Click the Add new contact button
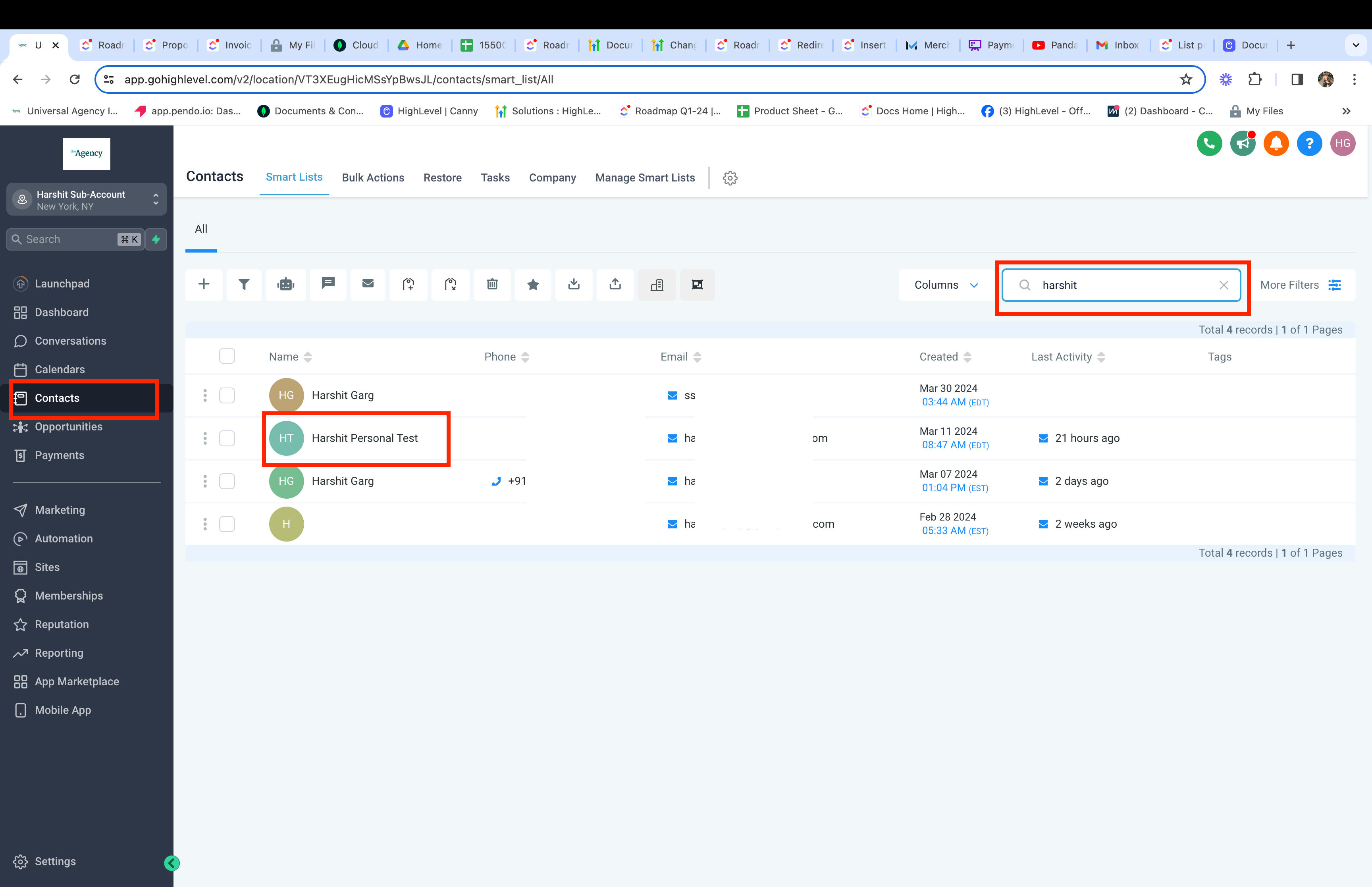Screen dimensions: 1372x887 204,284
